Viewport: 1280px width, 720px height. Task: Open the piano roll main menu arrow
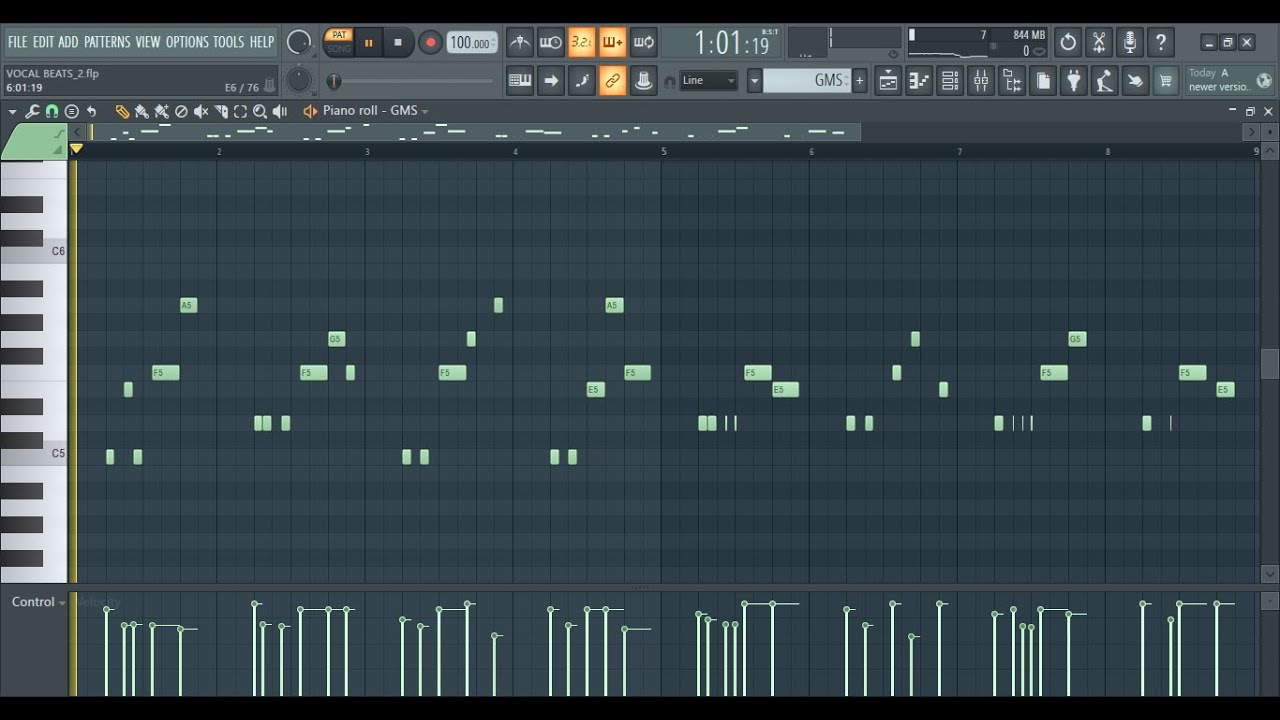pos(12,111)
